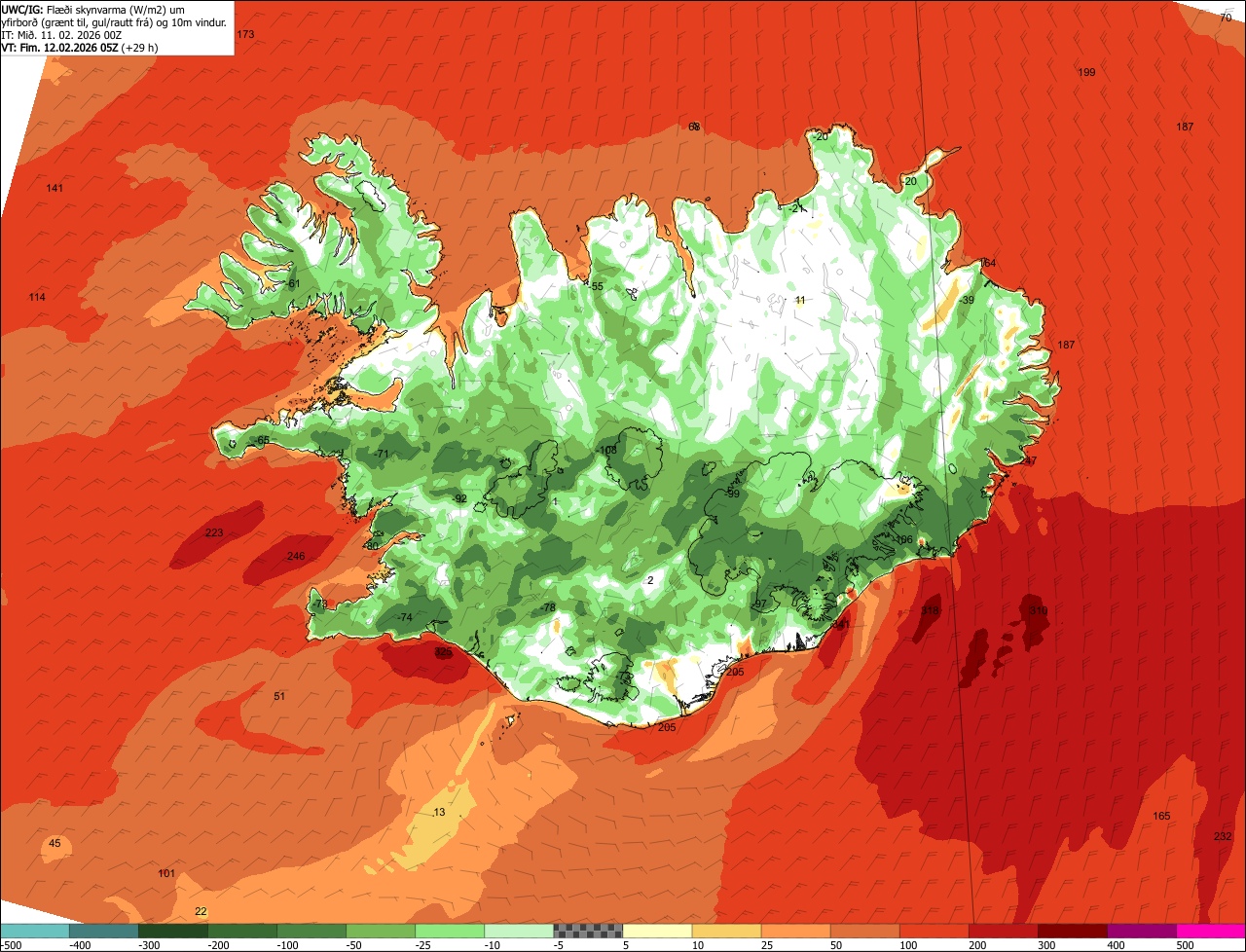This screenshot has width=1246, height=952.
Task: Click the '-21' value on the north coast
Action: 797,208
